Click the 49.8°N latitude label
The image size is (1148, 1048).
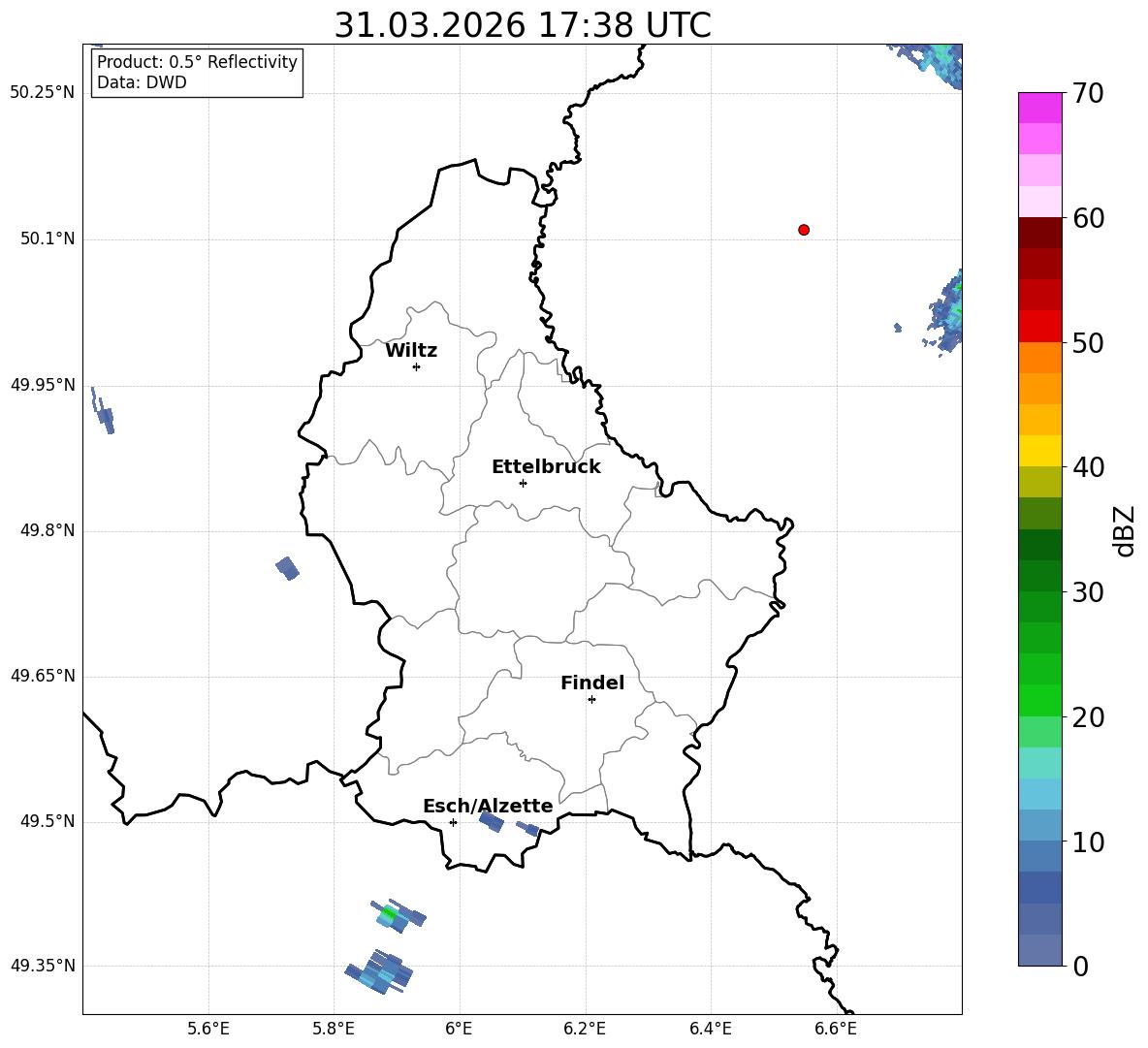click(48, 530)
